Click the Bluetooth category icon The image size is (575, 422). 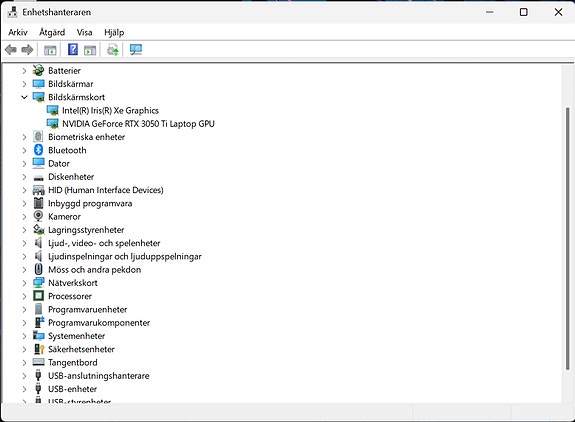[39, 150]
